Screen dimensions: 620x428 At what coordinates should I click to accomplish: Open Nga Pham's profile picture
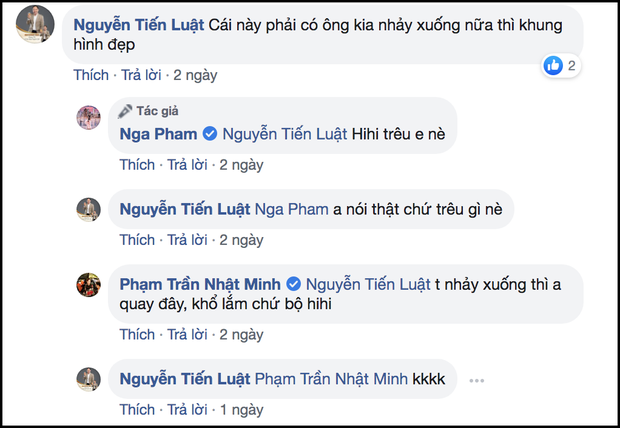coord(89,118)
